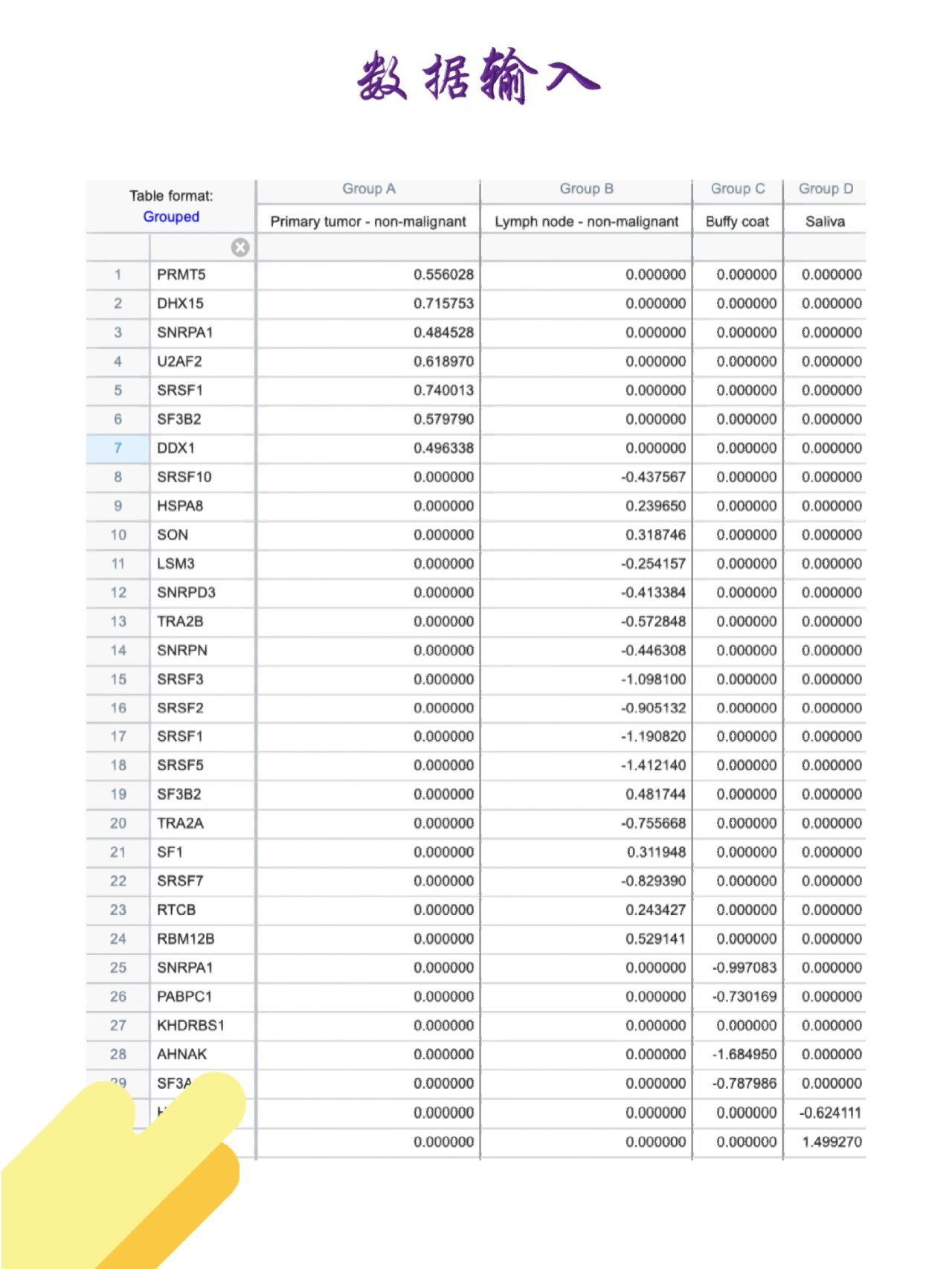The image size is (952, 1269).
Task: Select cell value 0.318746
Action: click(655, 535)
